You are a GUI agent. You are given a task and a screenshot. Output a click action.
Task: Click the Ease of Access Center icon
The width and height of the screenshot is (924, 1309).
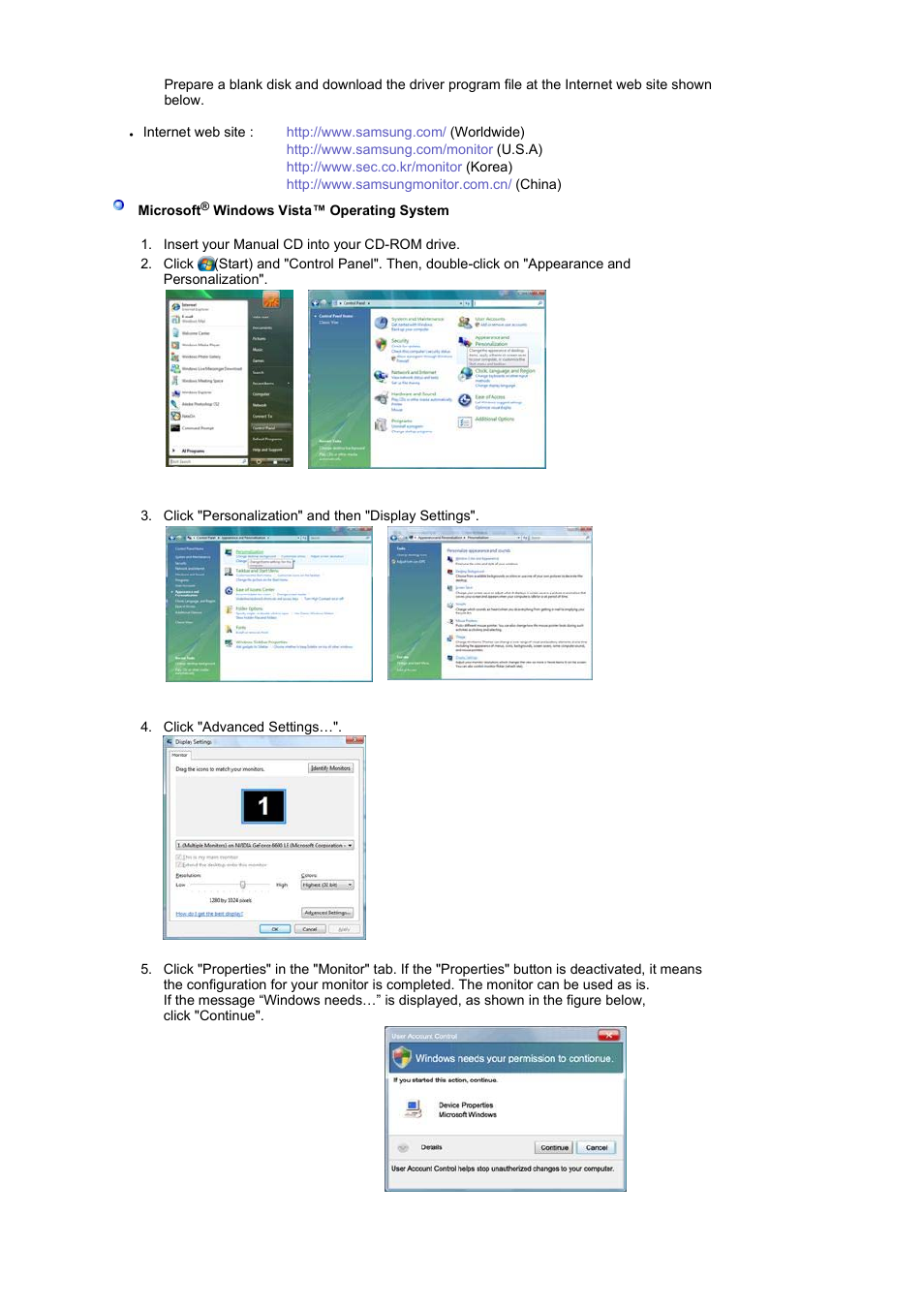click(229, 590)
